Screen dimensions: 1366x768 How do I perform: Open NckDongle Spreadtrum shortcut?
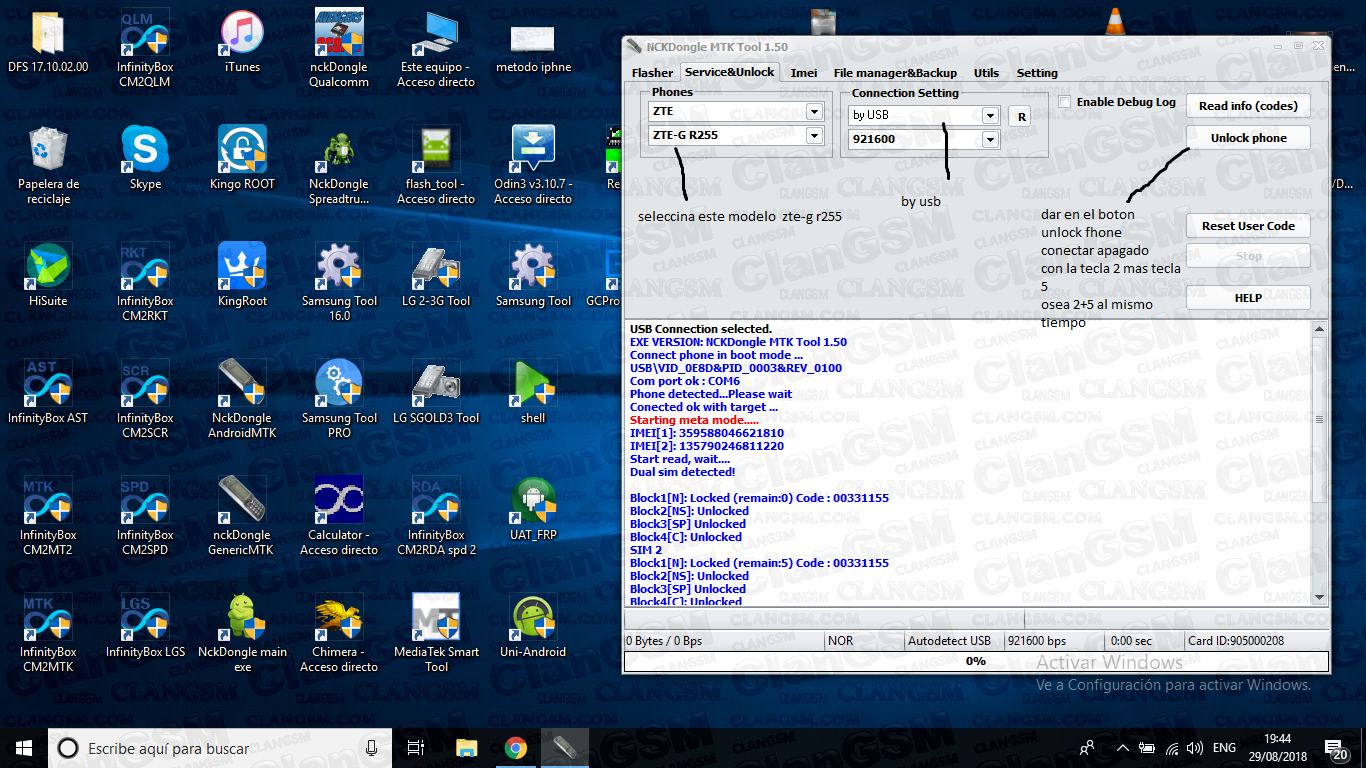point(339,165)
